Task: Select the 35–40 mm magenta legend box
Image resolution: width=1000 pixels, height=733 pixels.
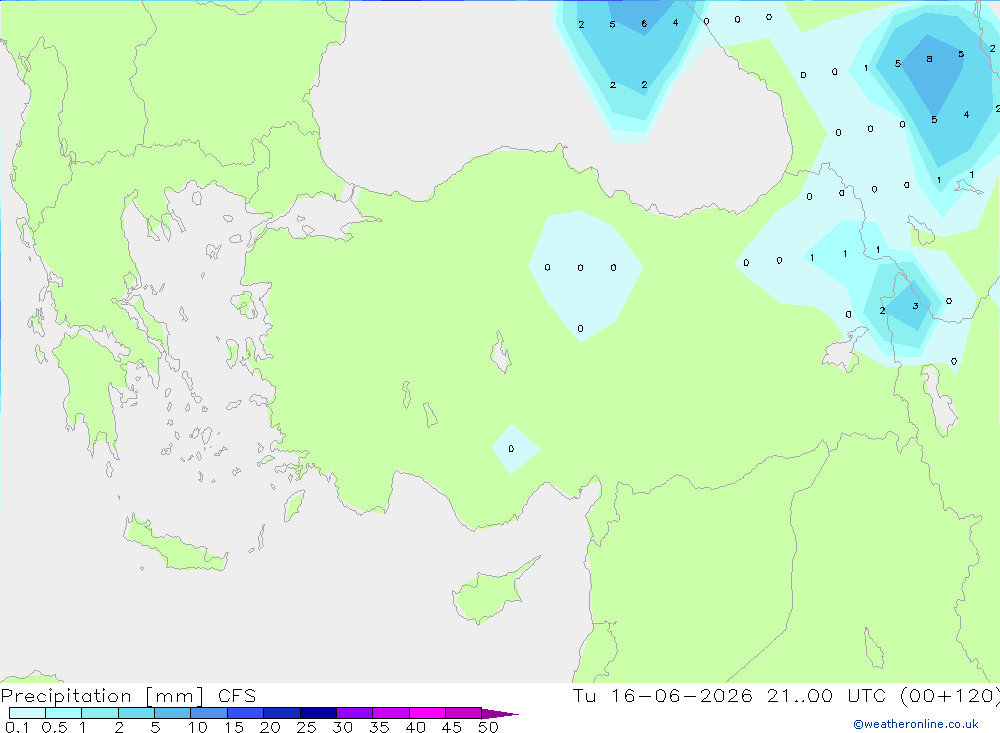Action: (391, 713)
